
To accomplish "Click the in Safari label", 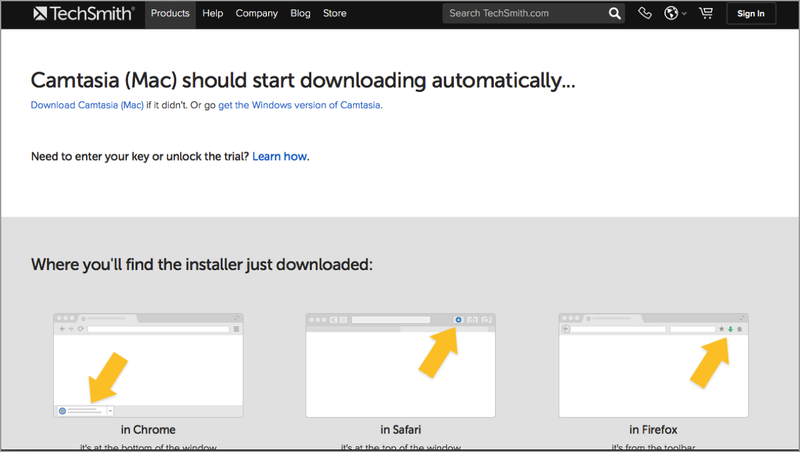I will (x=401, y=430).
